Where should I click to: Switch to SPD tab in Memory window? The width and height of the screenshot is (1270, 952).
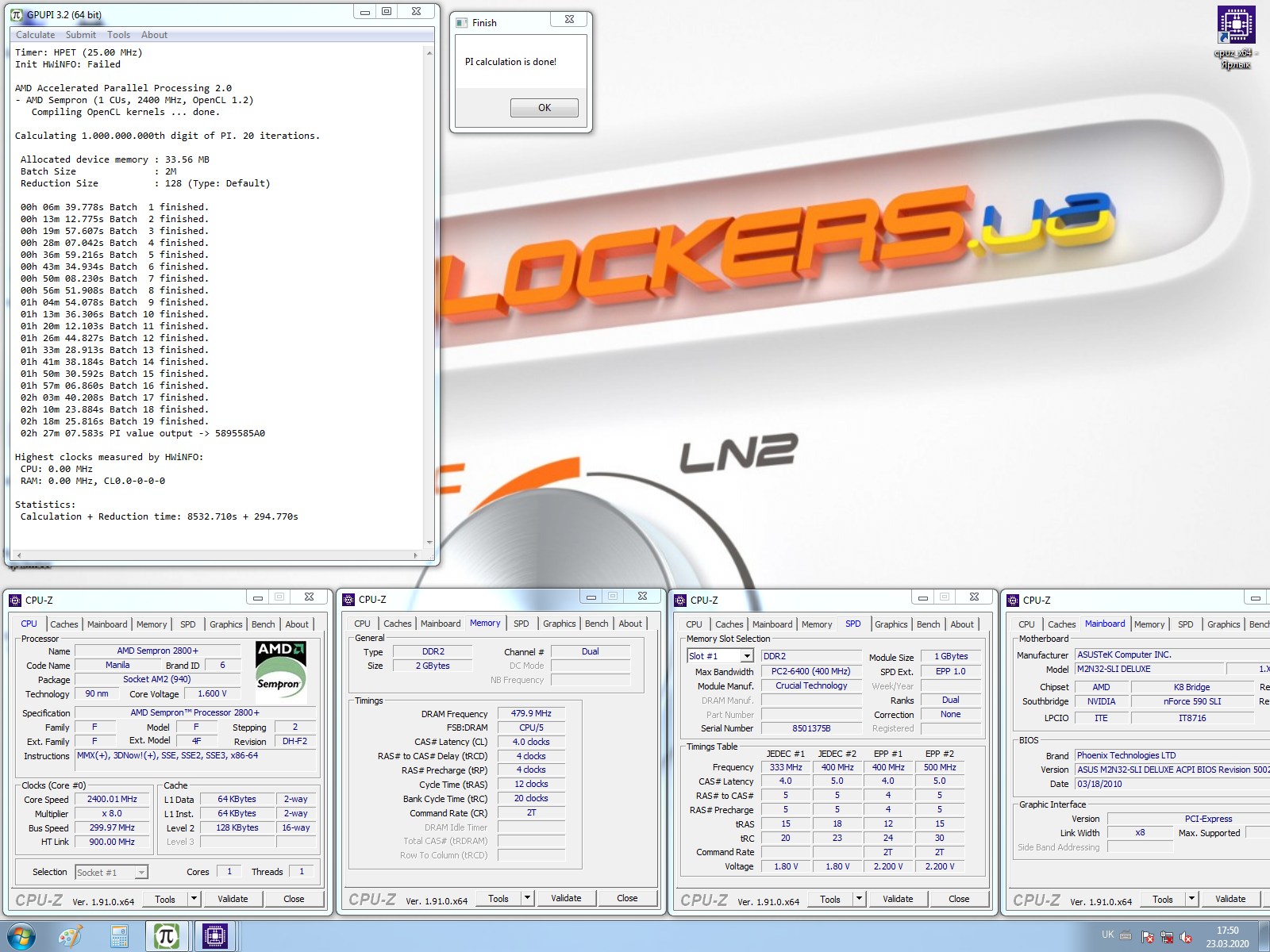tap(521, 624)
